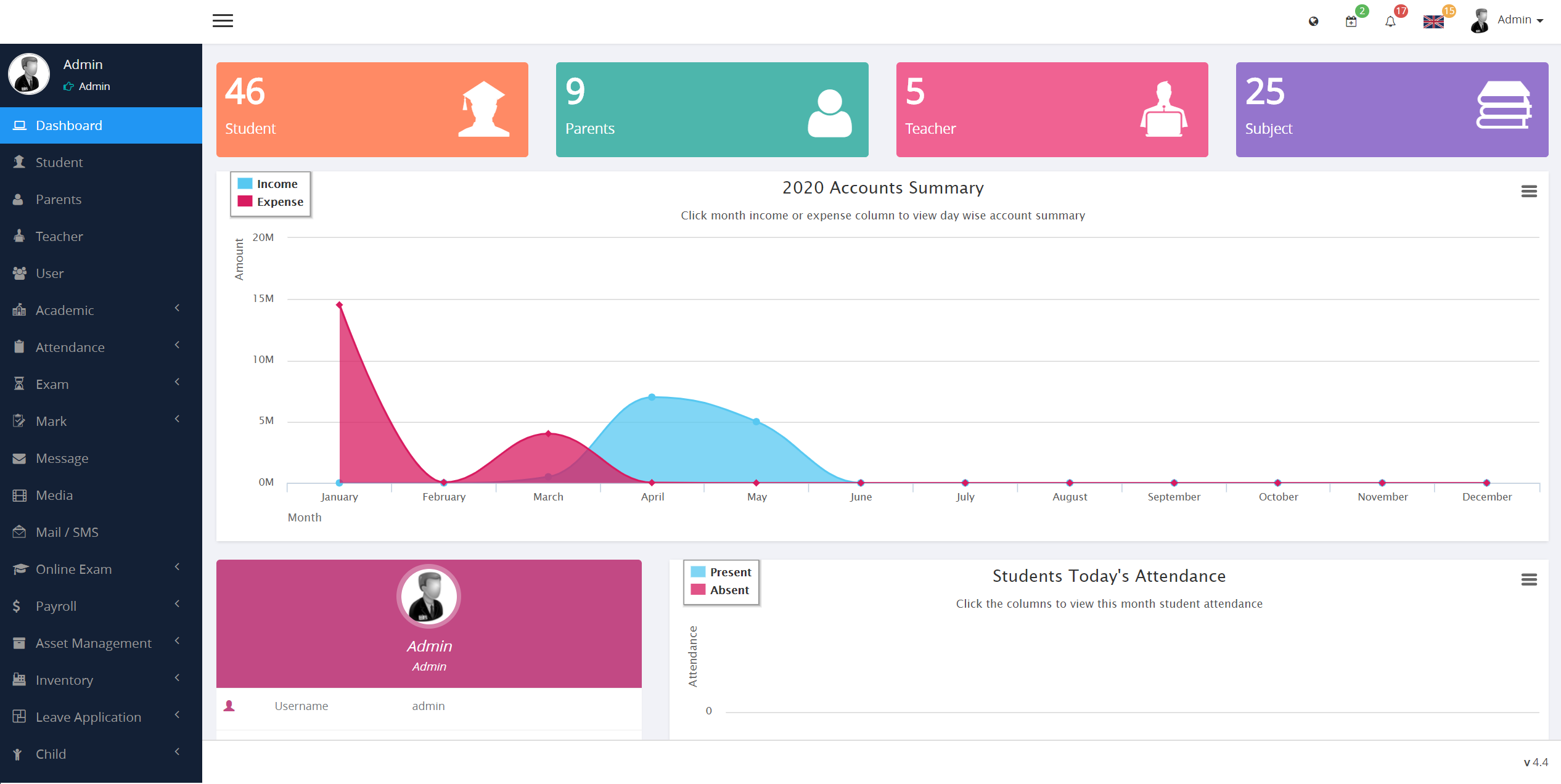Screen dimensions: 1561x784
Task: Click the January expense data point
Action: tap(339, 305)
